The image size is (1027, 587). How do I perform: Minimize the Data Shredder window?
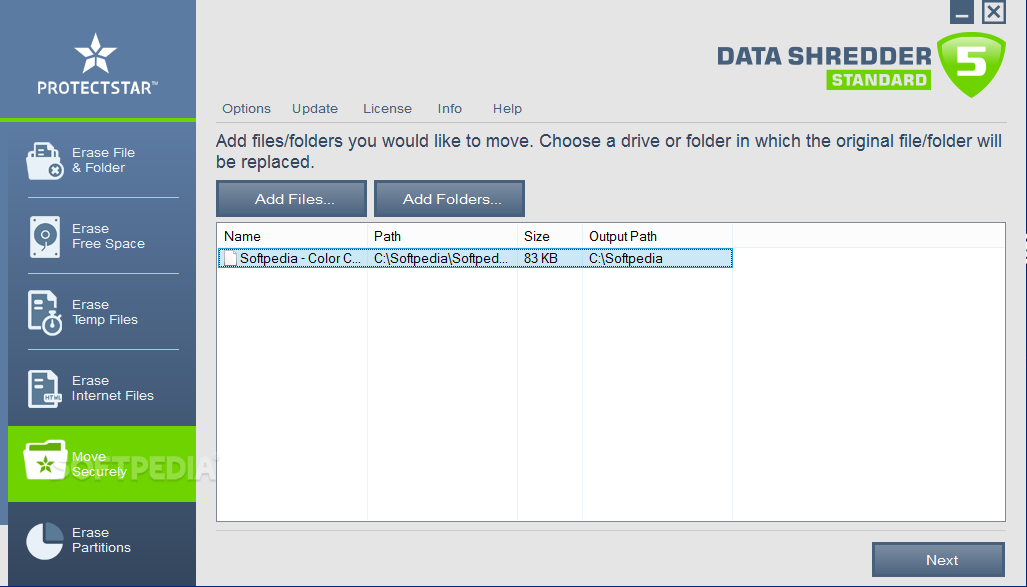coord(962,12)
